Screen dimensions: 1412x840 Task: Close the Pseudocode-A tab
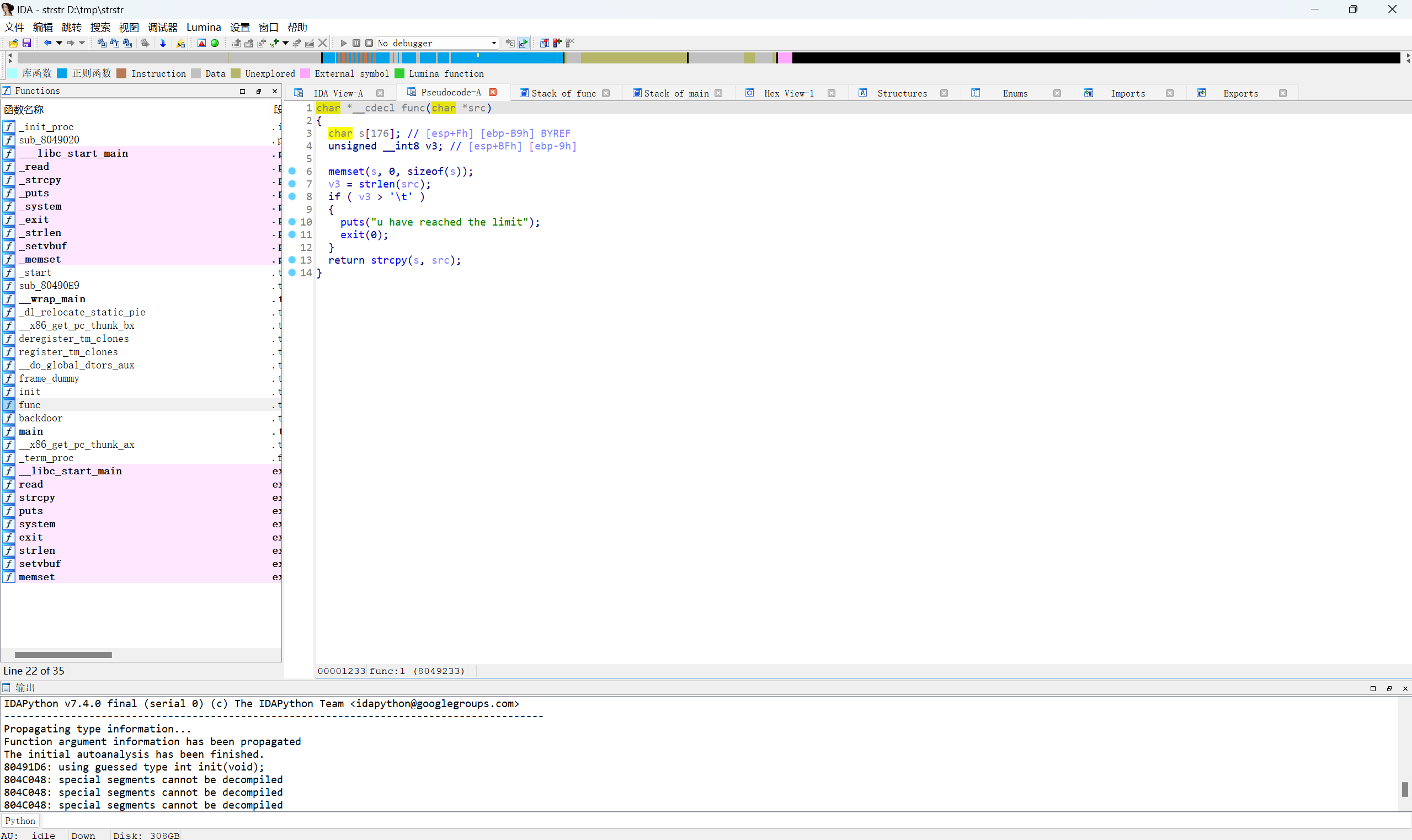point(493,92)
